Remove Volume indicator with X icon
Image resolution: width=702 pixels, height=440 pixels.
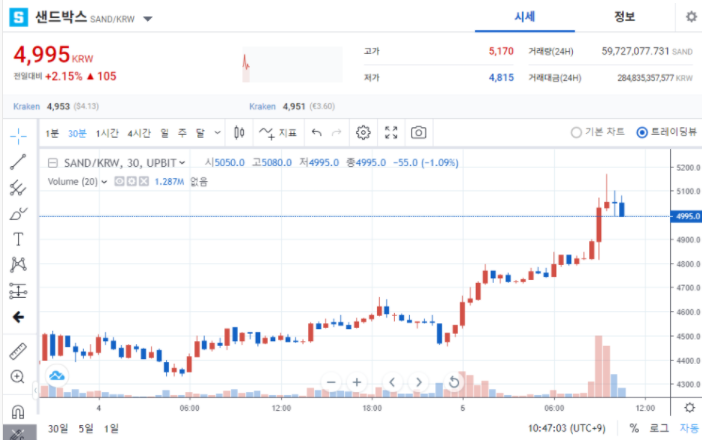(x=144, y=181)
